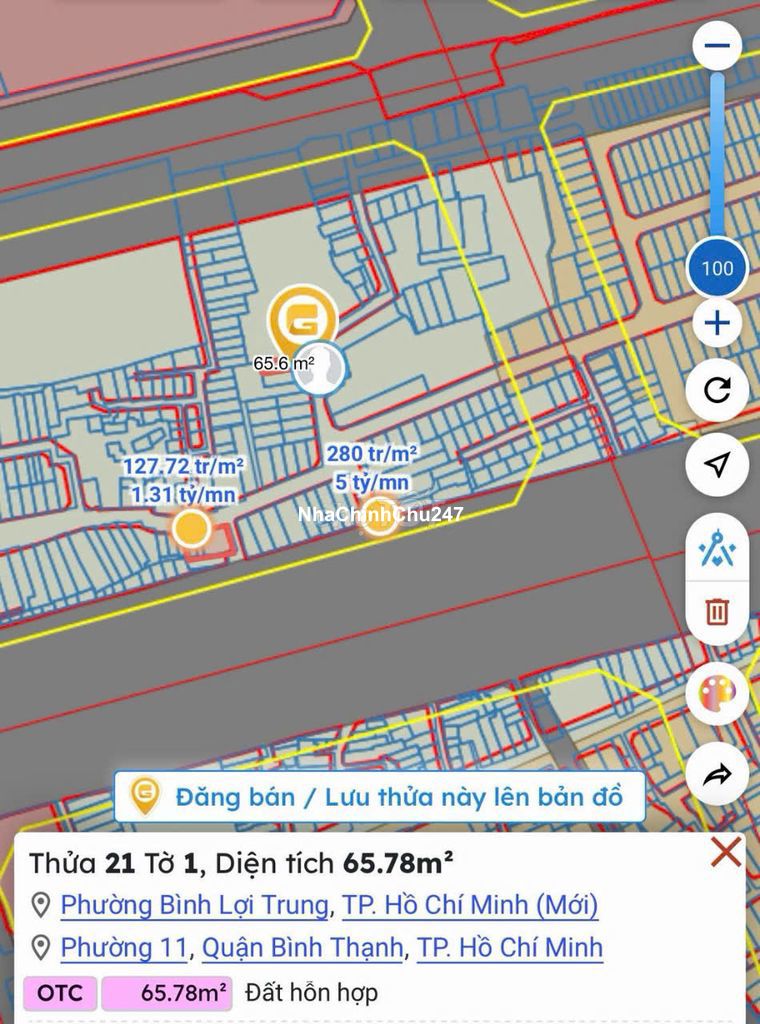Share the map using arrow icon
The height and width of the screenshot is (1024, 760).
click(x=717, y=775)
